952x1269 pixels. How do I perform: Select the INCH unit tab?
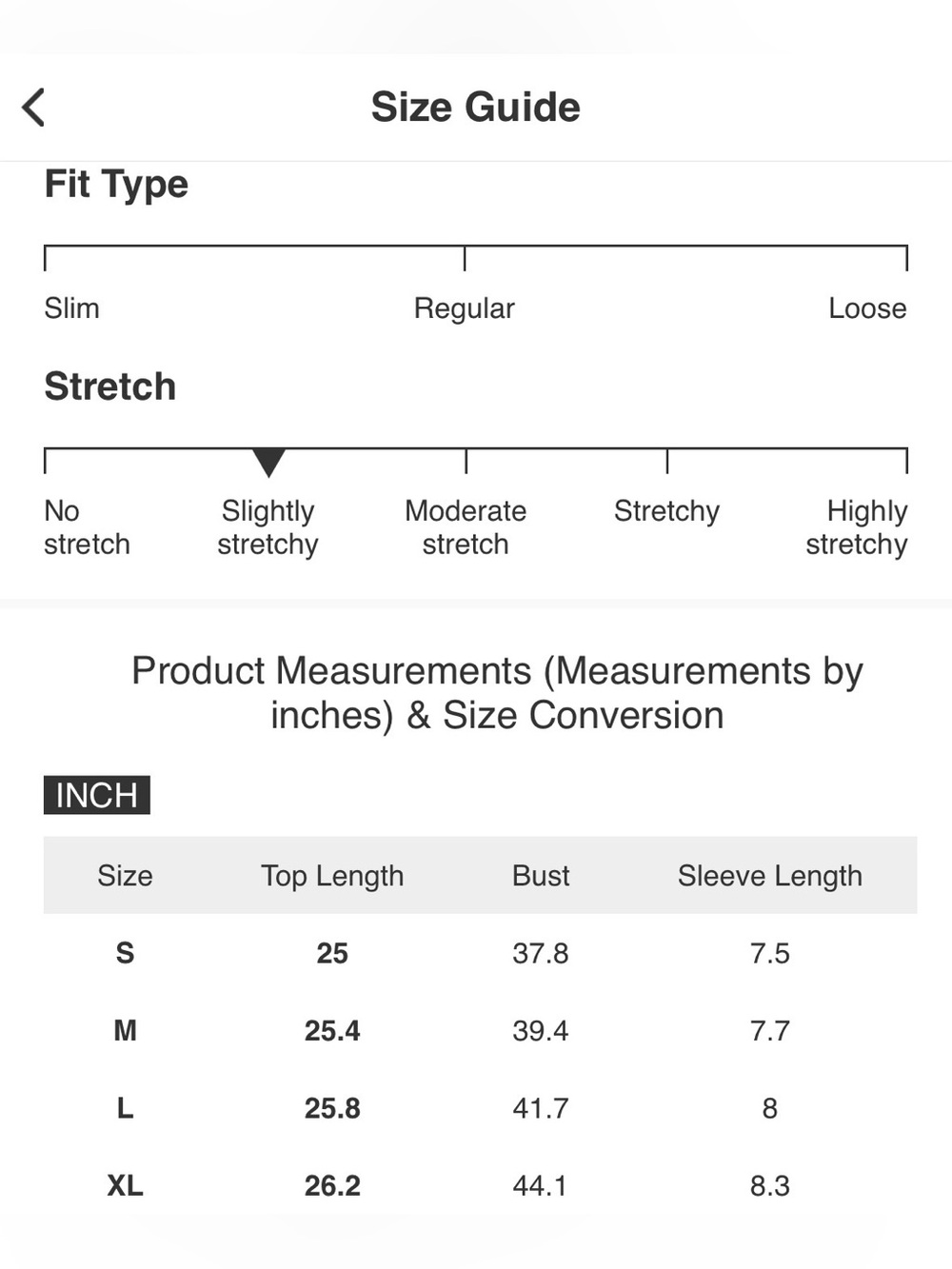pyautogui.click(x=97, y=795)
